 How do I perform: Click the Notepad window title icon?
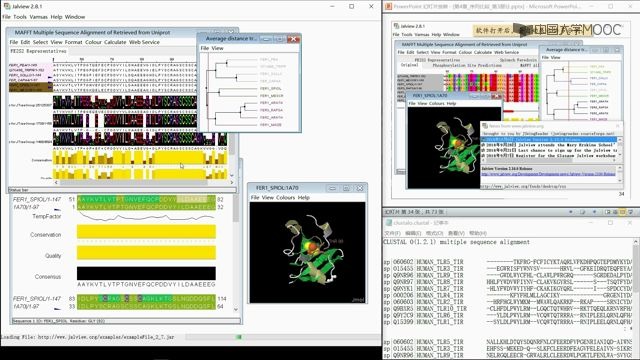coord(389,223)
